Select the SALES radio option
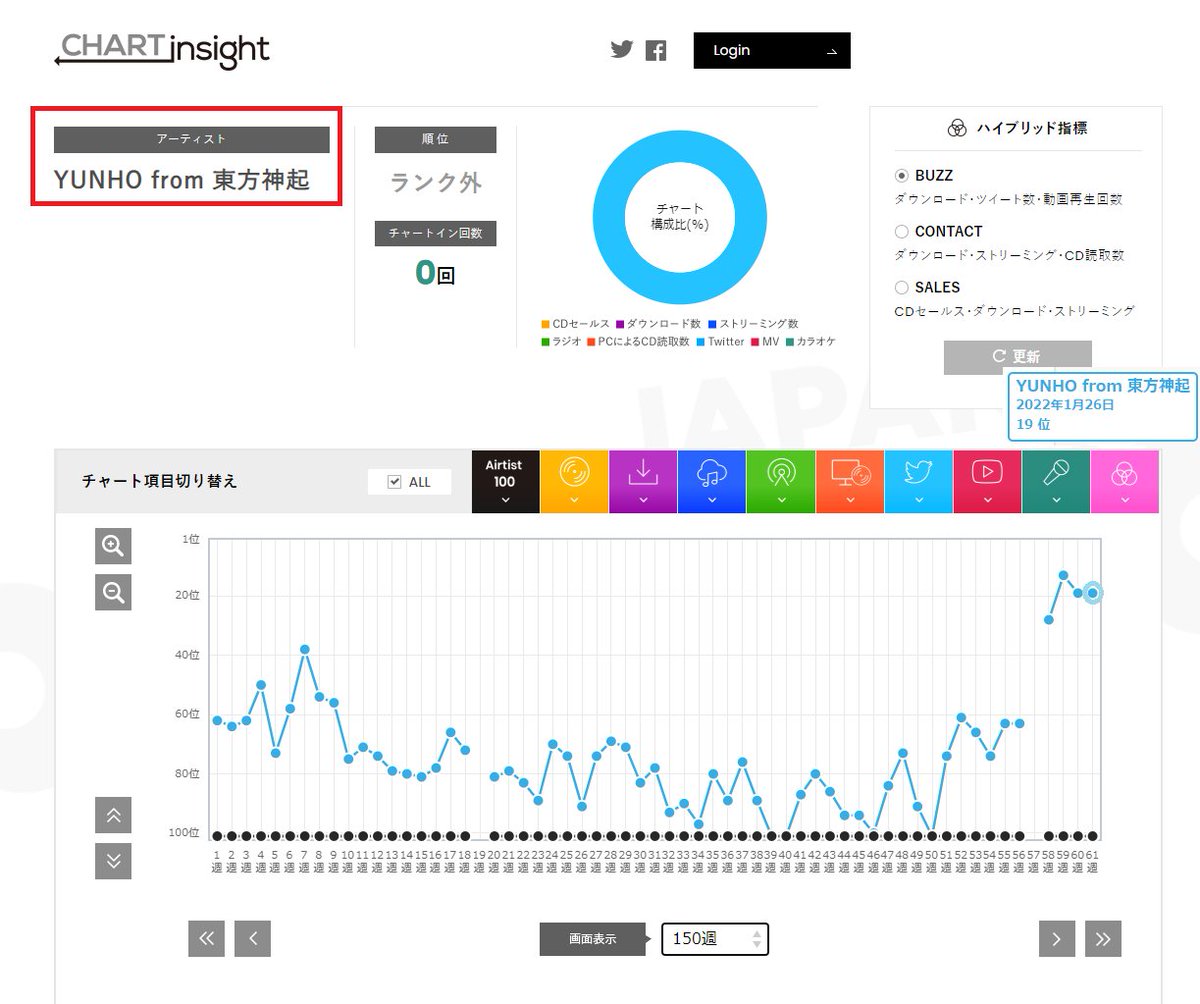The image size is (1200, 1004). 902,287
